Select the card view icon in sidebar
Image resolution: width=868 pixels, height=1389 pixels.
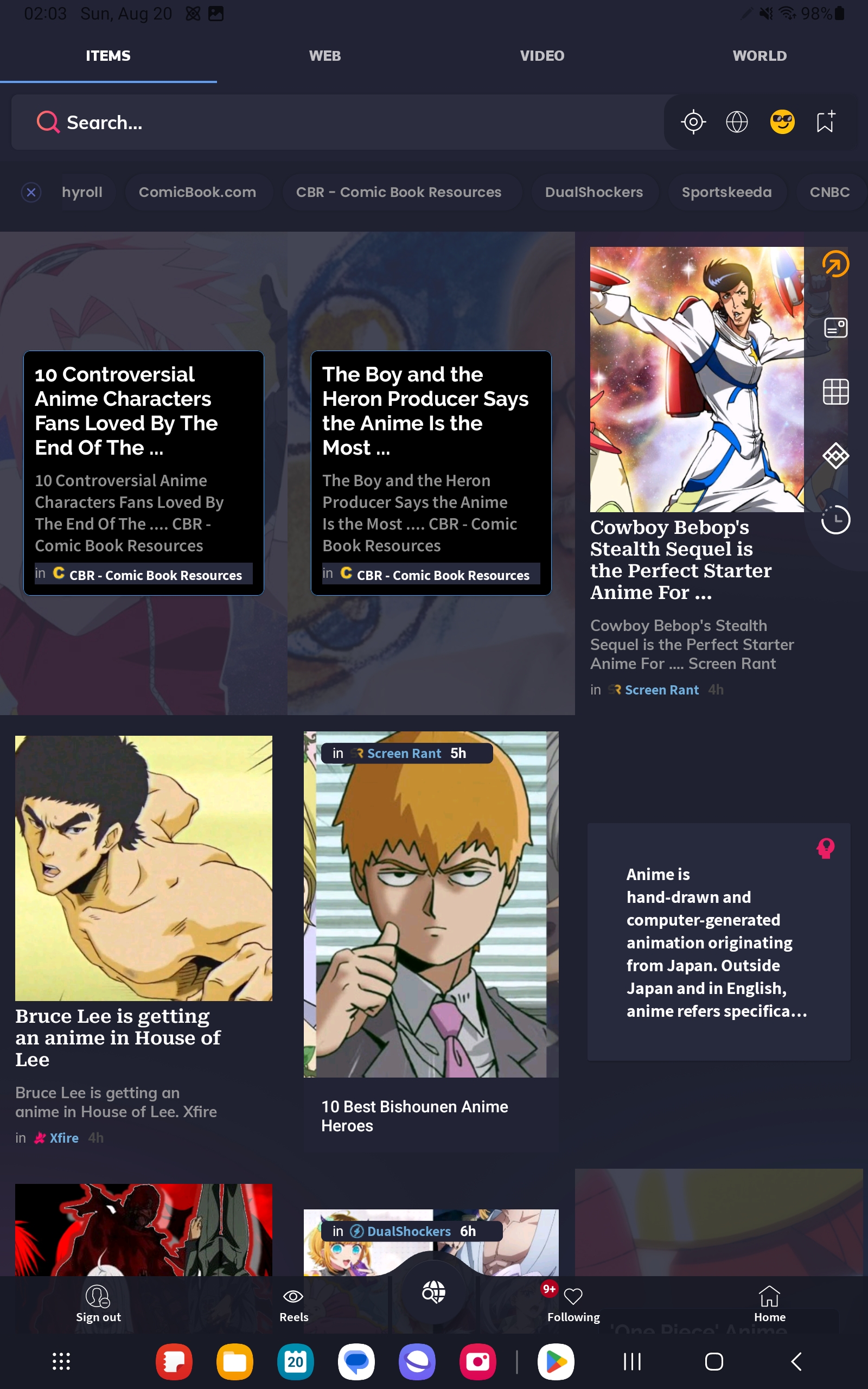(835, 328)
